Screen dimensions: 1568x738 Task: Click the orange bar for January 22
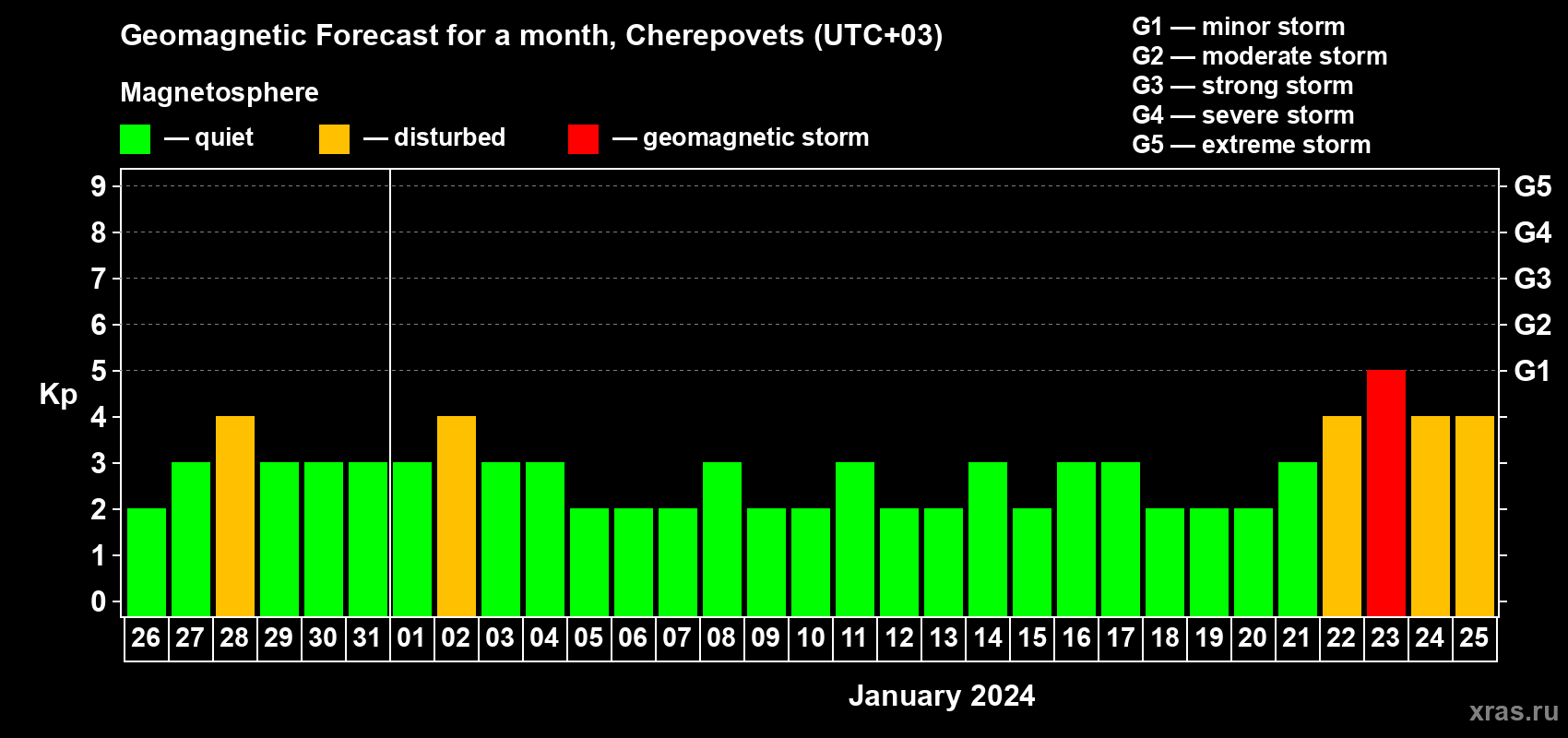[x=1341, y=516]
